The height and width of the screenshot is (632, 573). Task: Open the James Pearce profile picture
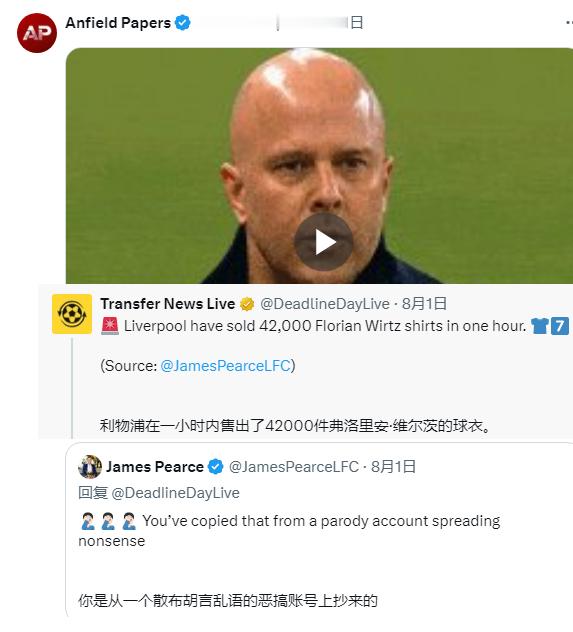pos(90,467)
